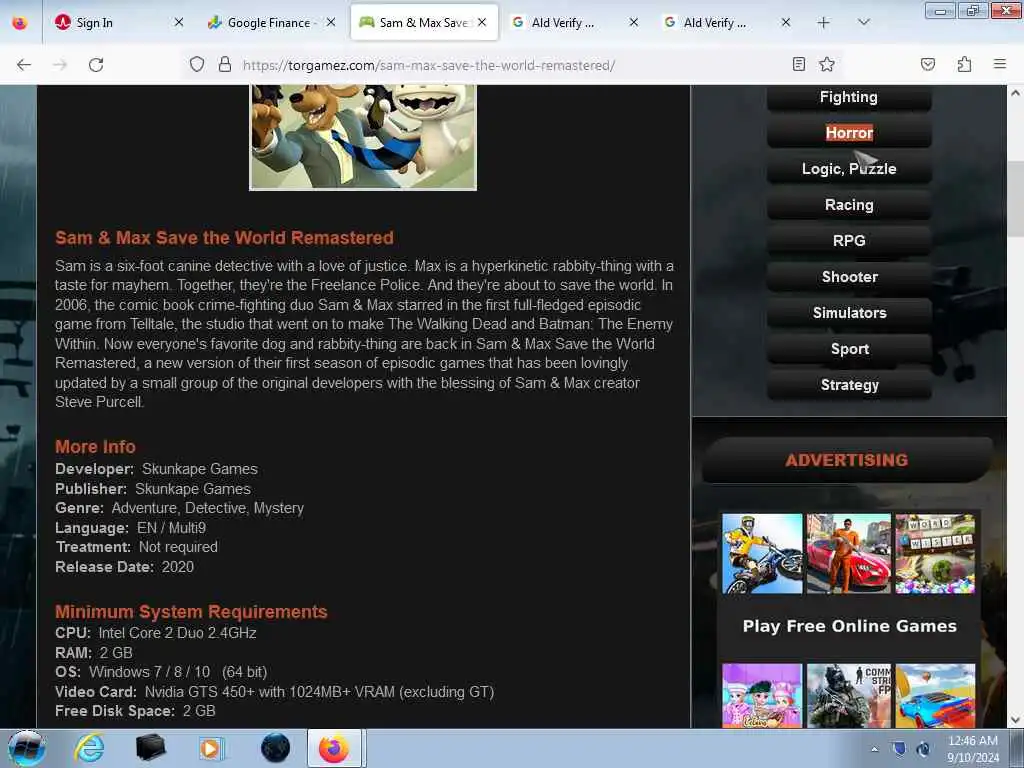Viewport: 1024px width, 768px height.
Task: Close the Sam & Max Save tab
Action: [x=482, y=22]
